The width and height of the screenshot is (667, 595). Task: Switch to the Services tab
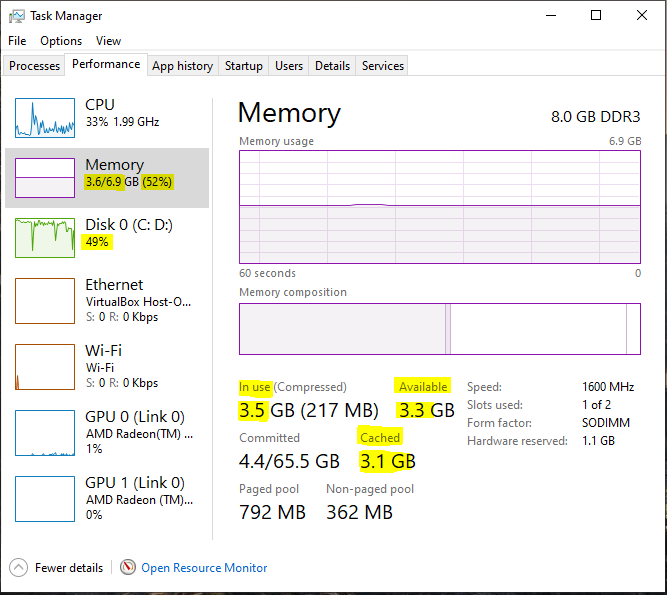(382, 66)
